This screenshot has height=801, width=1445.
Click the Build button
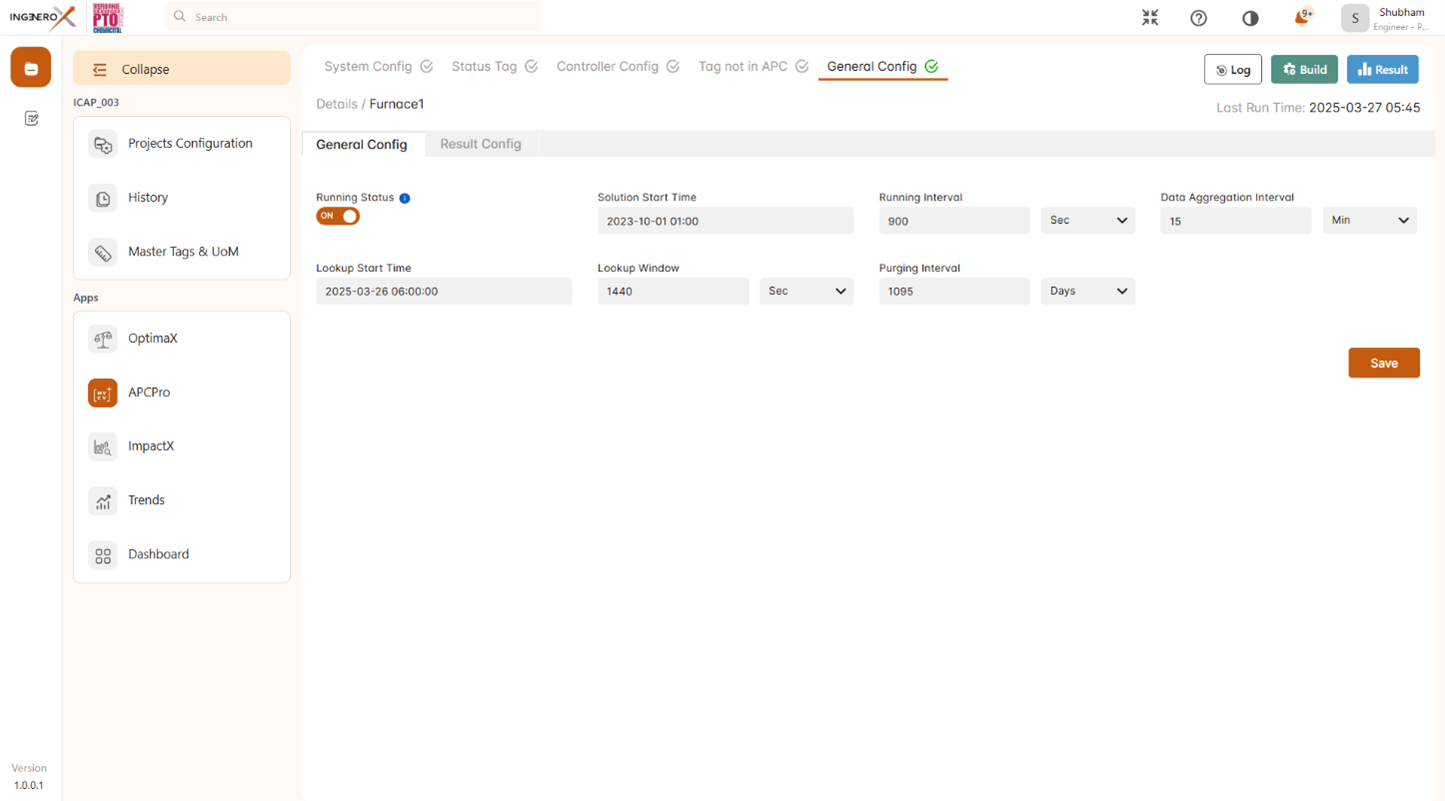click(x=1304, y=70)
